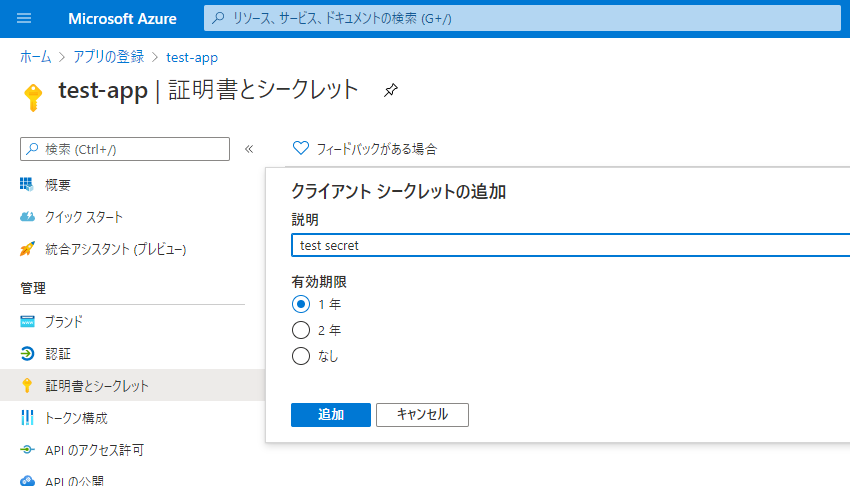Open 概要 overview grid icon
The width and height of the screenshot is (850, 486).
pos(27,185)
